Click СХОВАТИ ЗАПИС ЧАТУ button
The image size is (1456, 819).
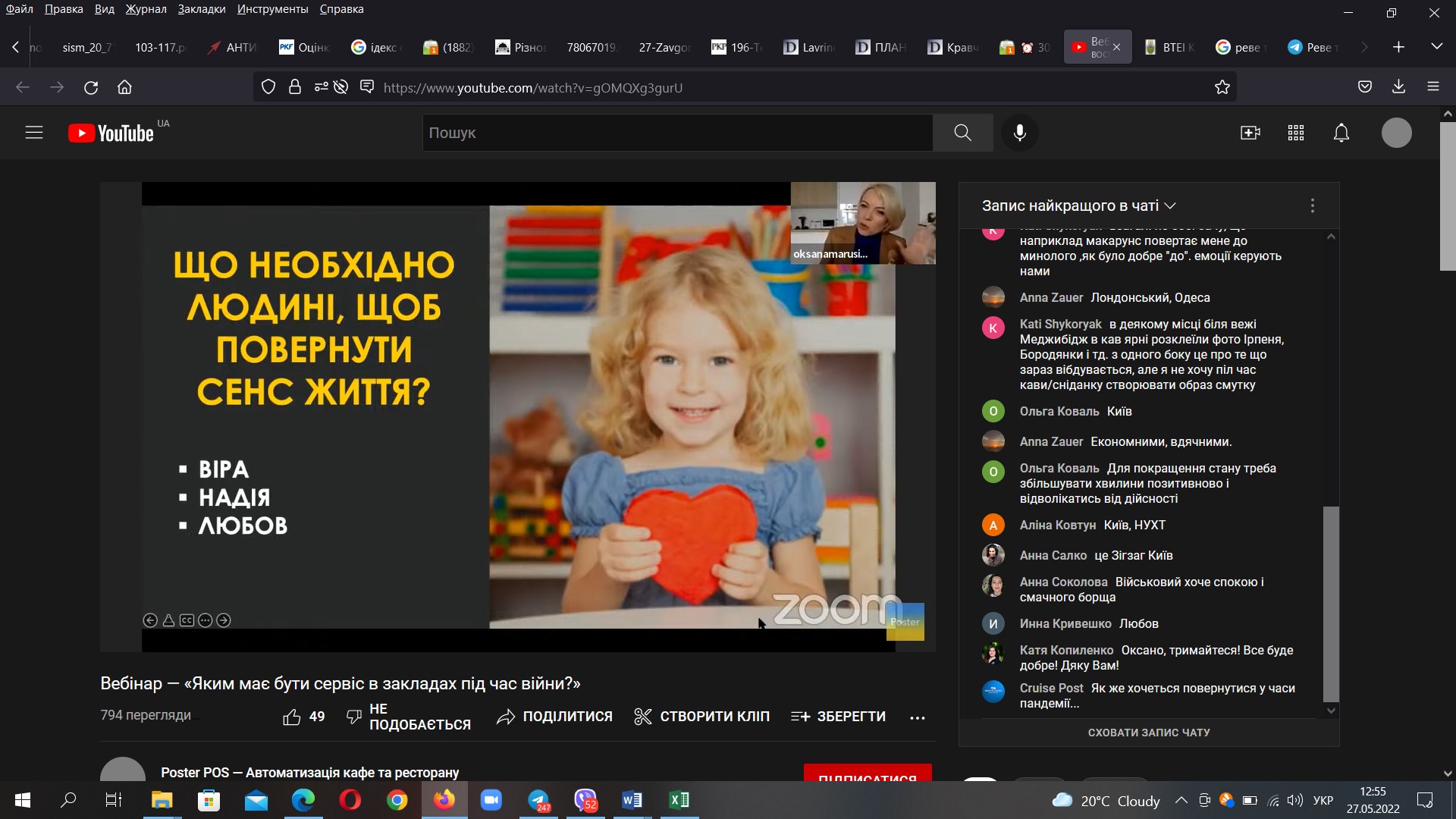tap(1148, 733)
